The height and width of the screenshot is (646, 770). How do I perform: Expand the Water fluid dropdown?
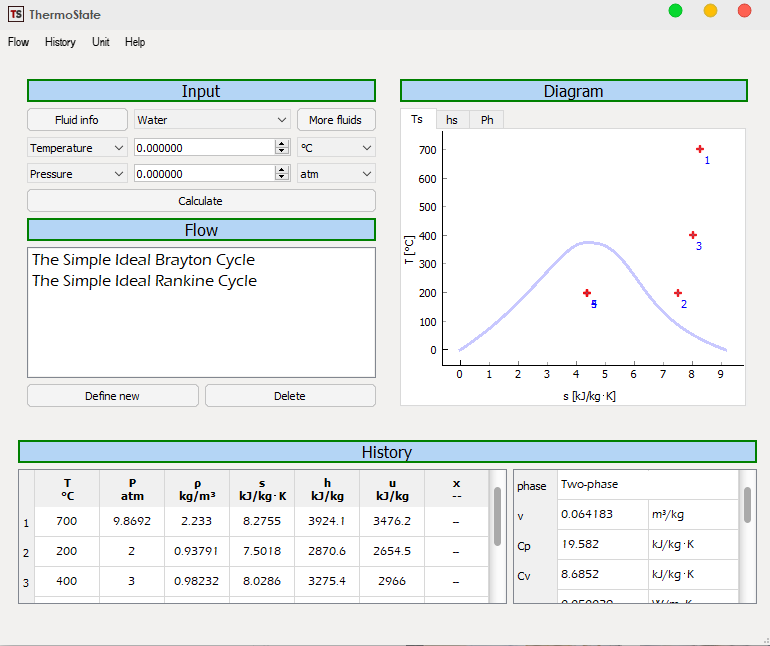[212, 120]
